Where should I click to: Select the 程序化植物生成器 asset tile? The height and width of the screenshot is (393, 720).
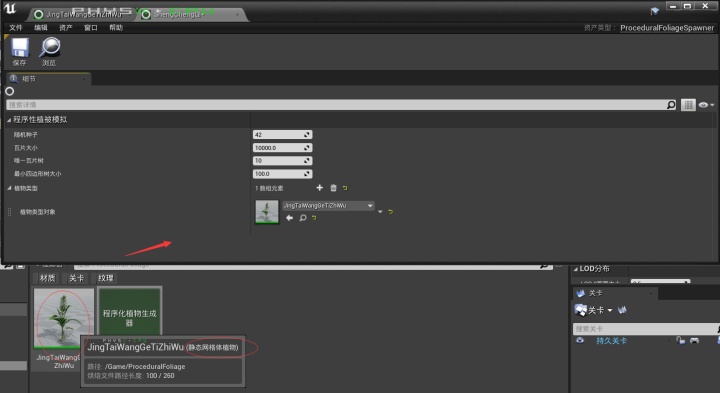click(x=129, y=312)
